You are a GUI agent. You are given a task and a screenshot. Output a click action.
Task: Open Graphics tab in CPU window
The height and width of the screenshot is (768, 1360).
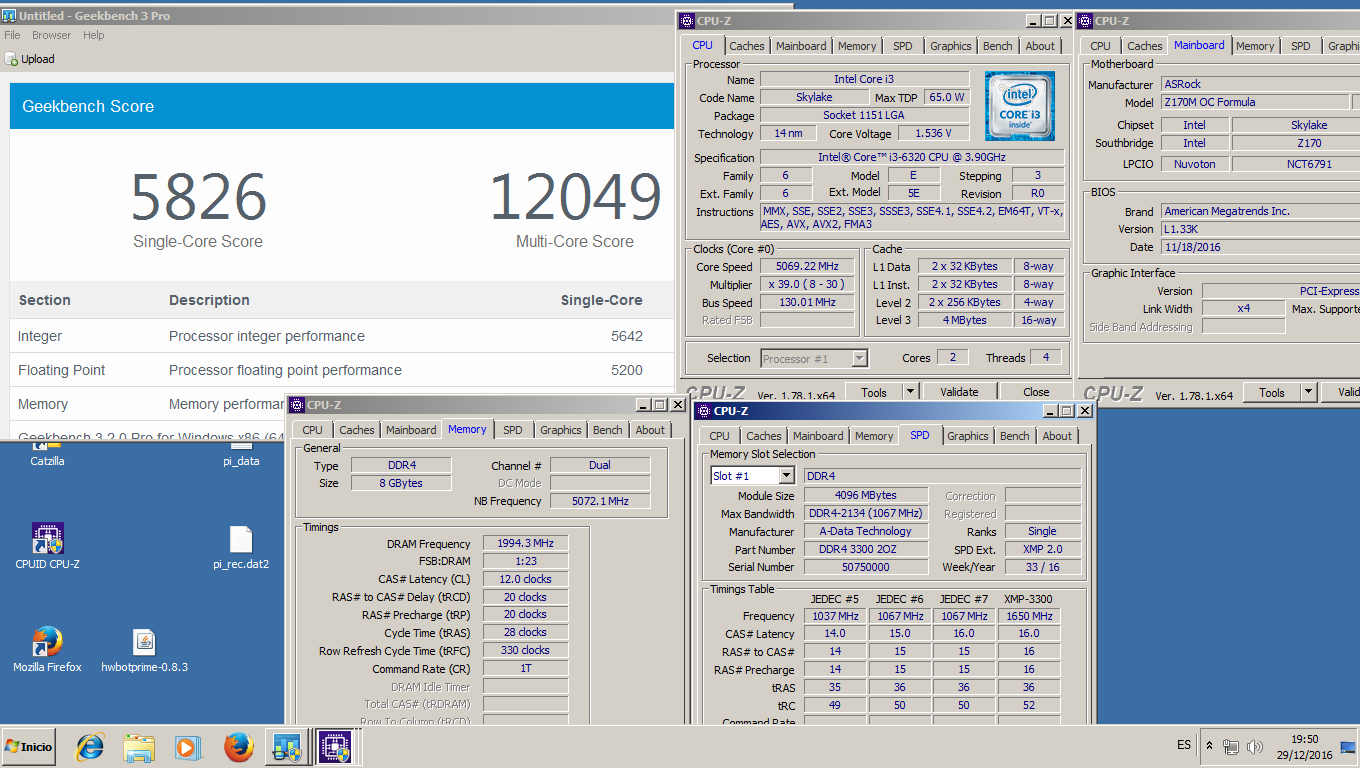point(950,46)
